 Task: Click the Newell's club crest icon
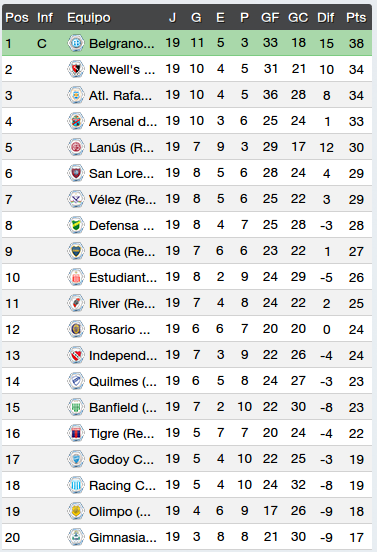(x=76, y=69)
